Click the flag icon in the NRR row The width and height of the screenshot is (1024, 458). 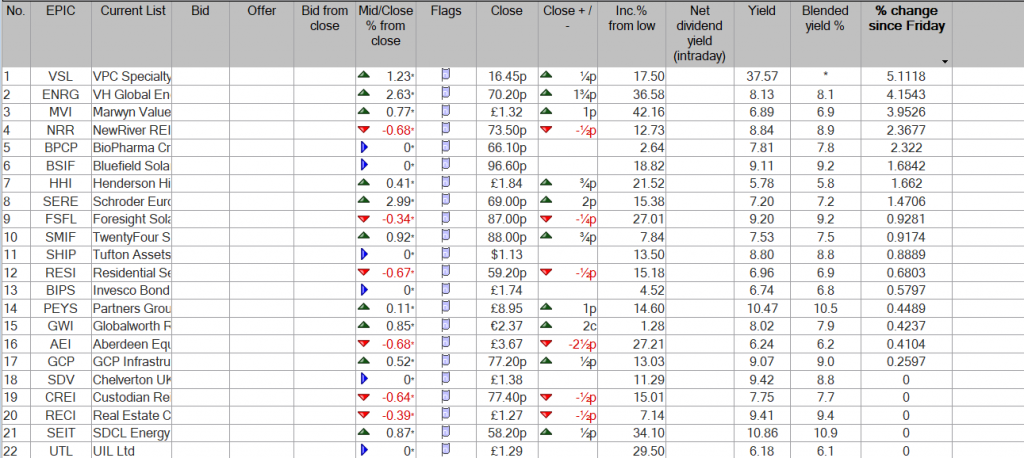[x=446, y=127]
